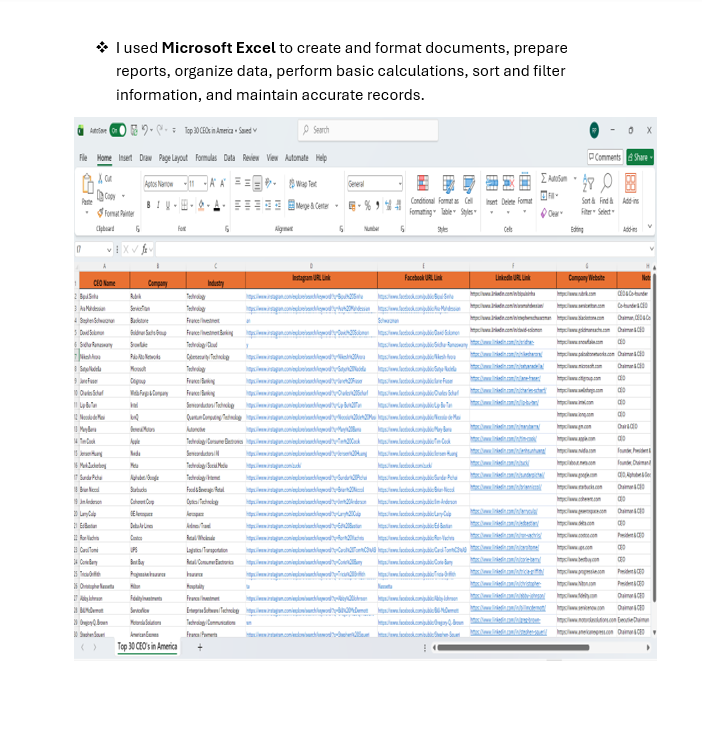Open the Page Layout ribbon tab

coord(173,158)
